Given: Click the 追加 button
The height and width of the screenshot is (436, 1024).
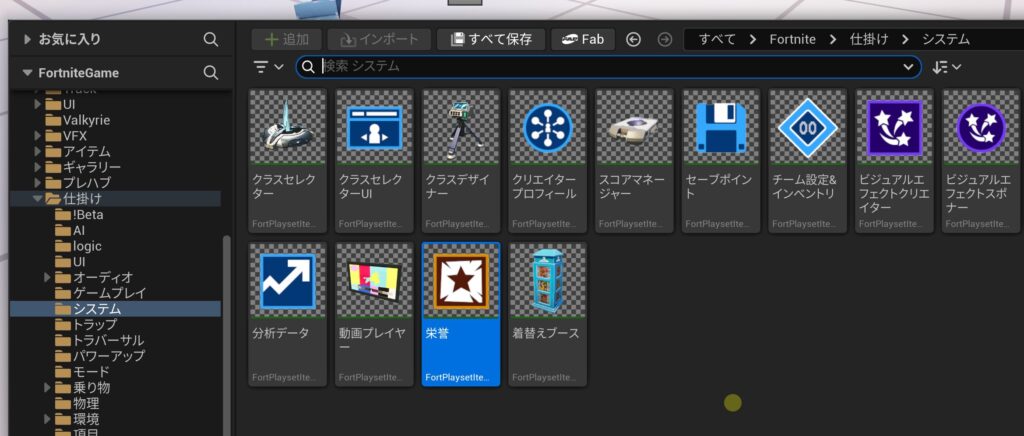Looking at the screenshot, I should click(287, 39).
